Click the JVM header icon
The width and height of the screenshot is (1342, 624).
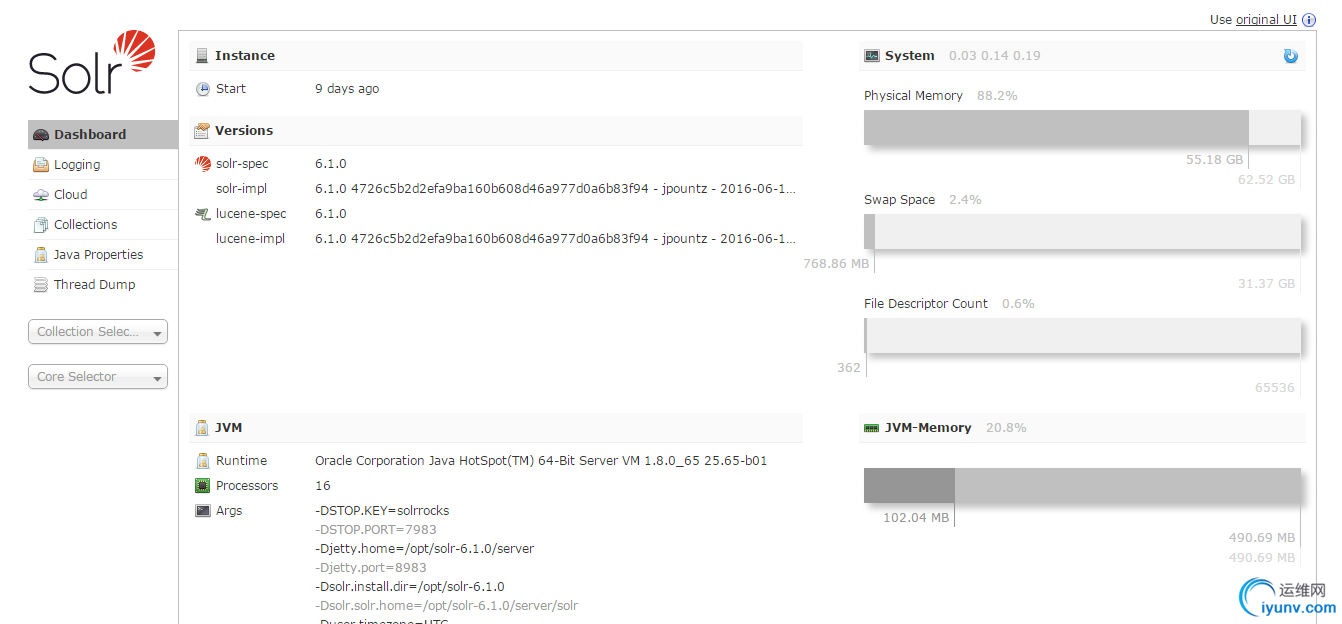(x=203, y=428)
